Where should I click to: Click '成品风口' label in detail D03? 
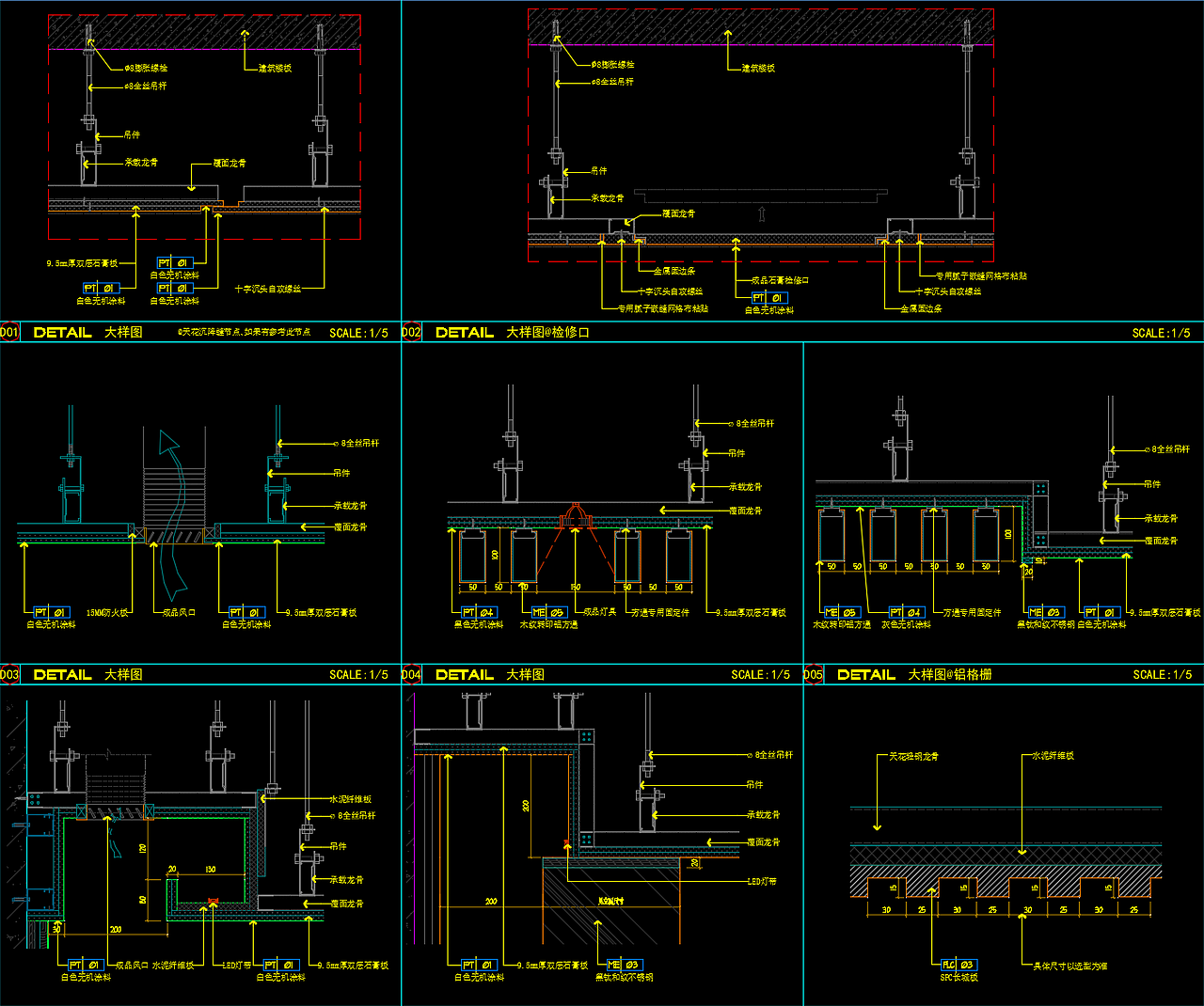[179, 612]
